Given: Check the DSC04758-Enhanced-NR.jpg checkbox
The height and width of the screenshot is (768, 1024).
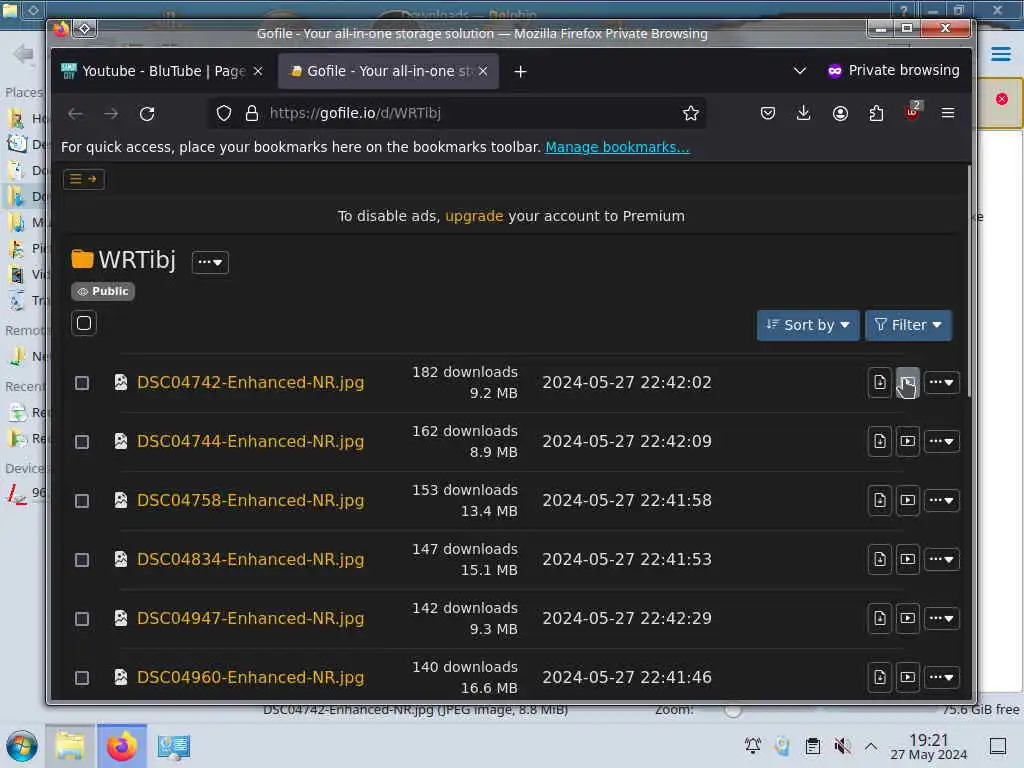Looking at the screenshot, I should (82, 501).
